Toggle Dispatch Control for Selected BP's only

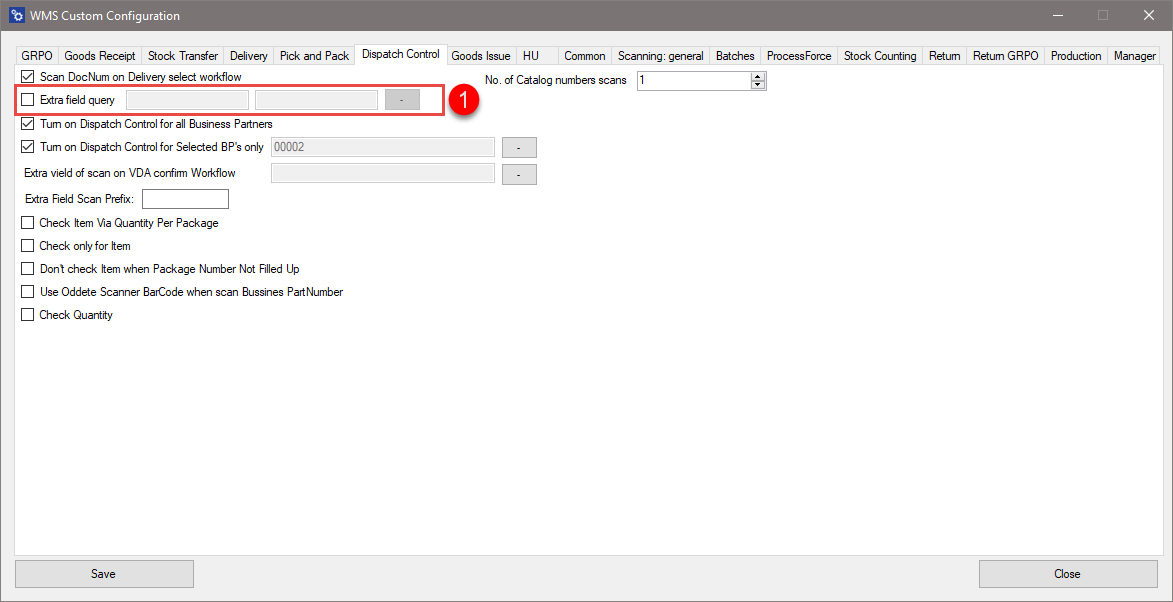27,147
